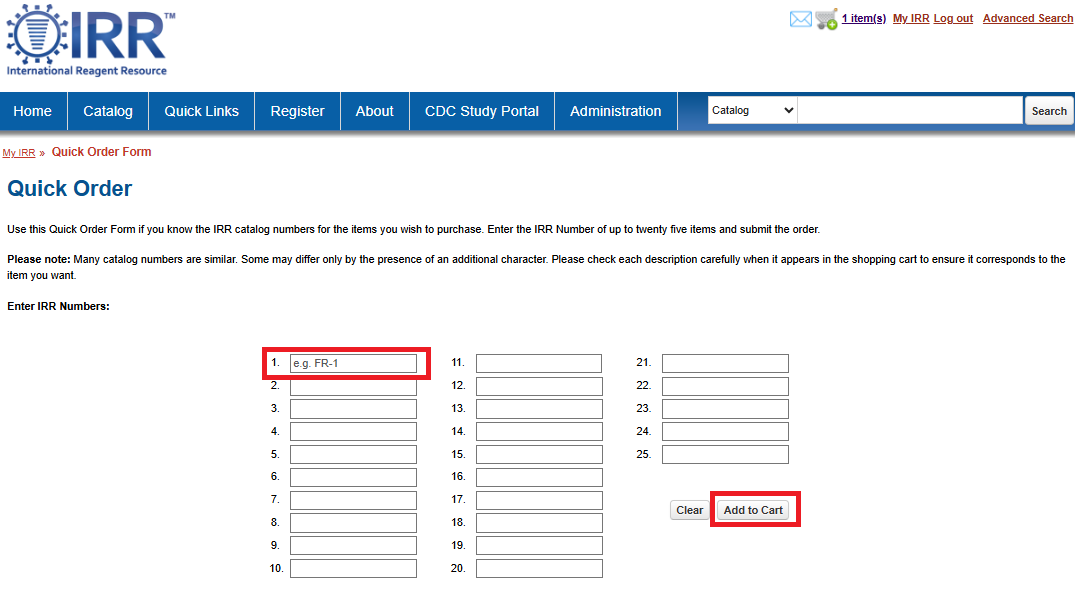
Task: Click the top search text box
Action: coord(910,110)
